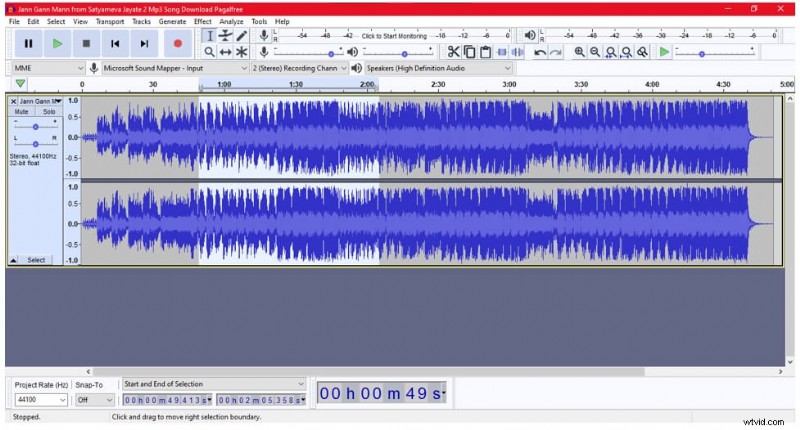Click the large audio position display
The image size is (800, 430).
(x=382, y=393)
